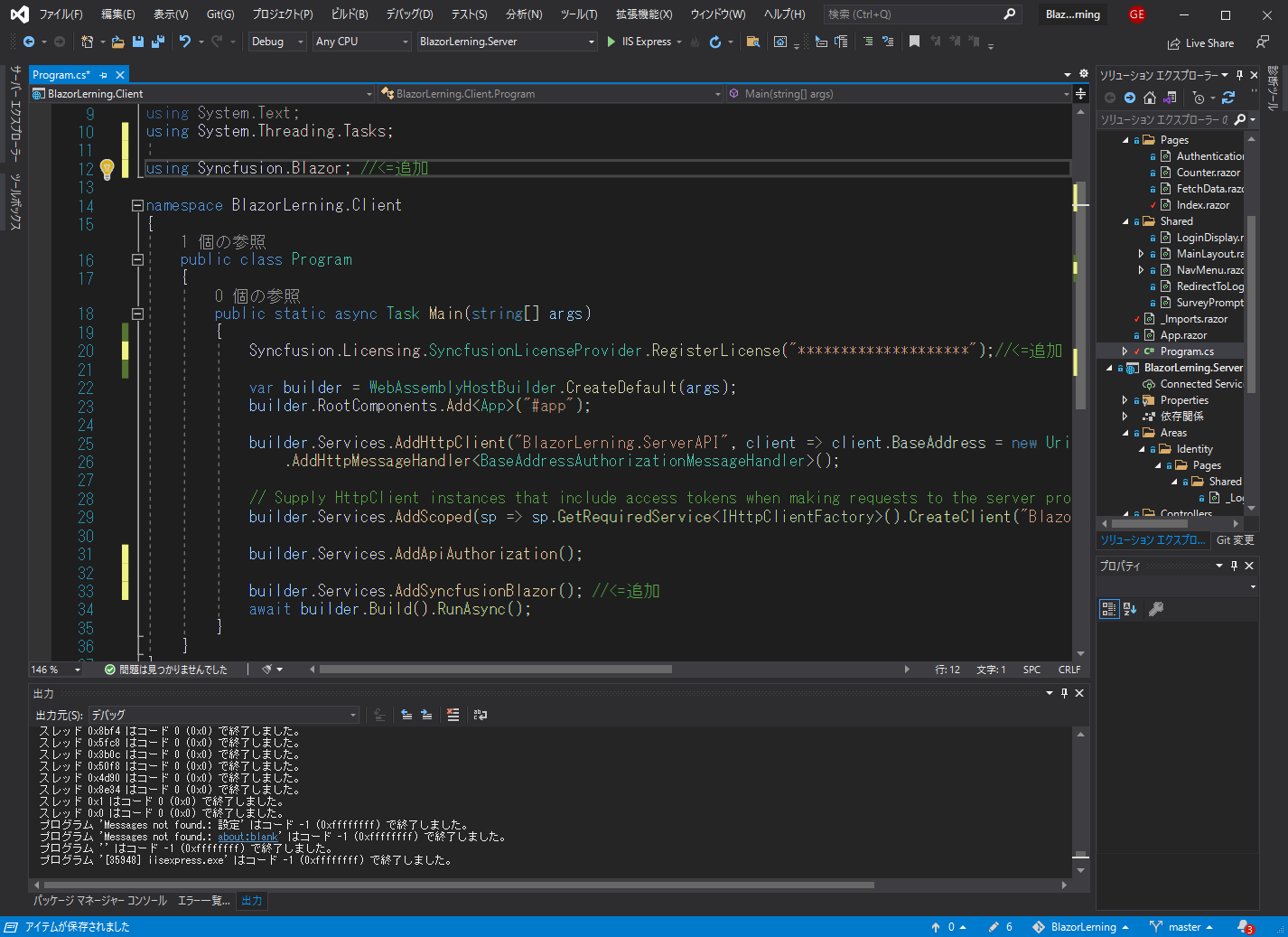Click the master branch button in status bar
Viewport: 1288px width, 937px height.
(1181, 927)
